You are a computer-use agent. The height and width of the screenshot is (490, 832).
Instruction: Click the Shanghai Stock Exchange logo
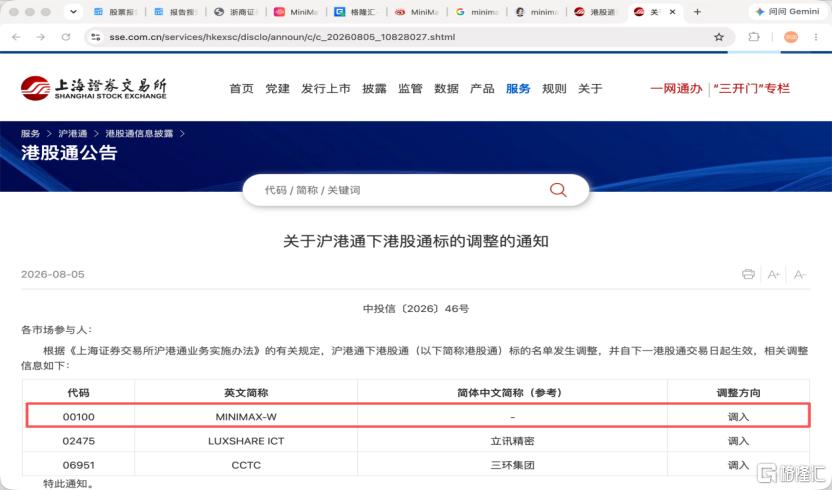[94, 88]
